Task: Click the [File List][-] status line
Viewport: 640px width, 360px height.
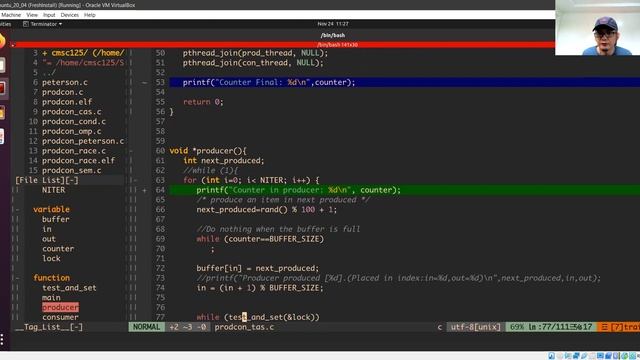Action: click(x=69, y=180)
